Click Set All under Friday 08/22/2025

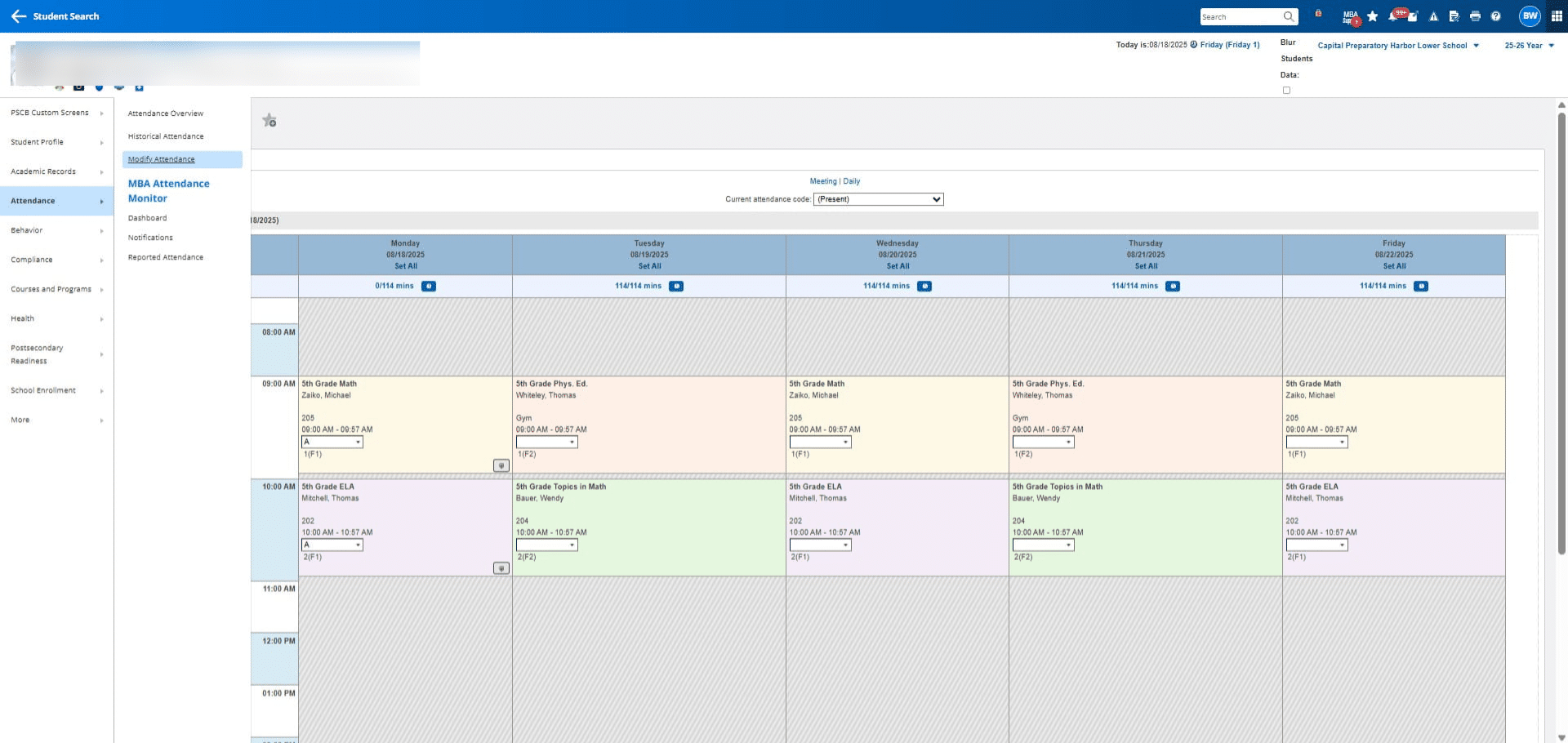(1394, 266)
